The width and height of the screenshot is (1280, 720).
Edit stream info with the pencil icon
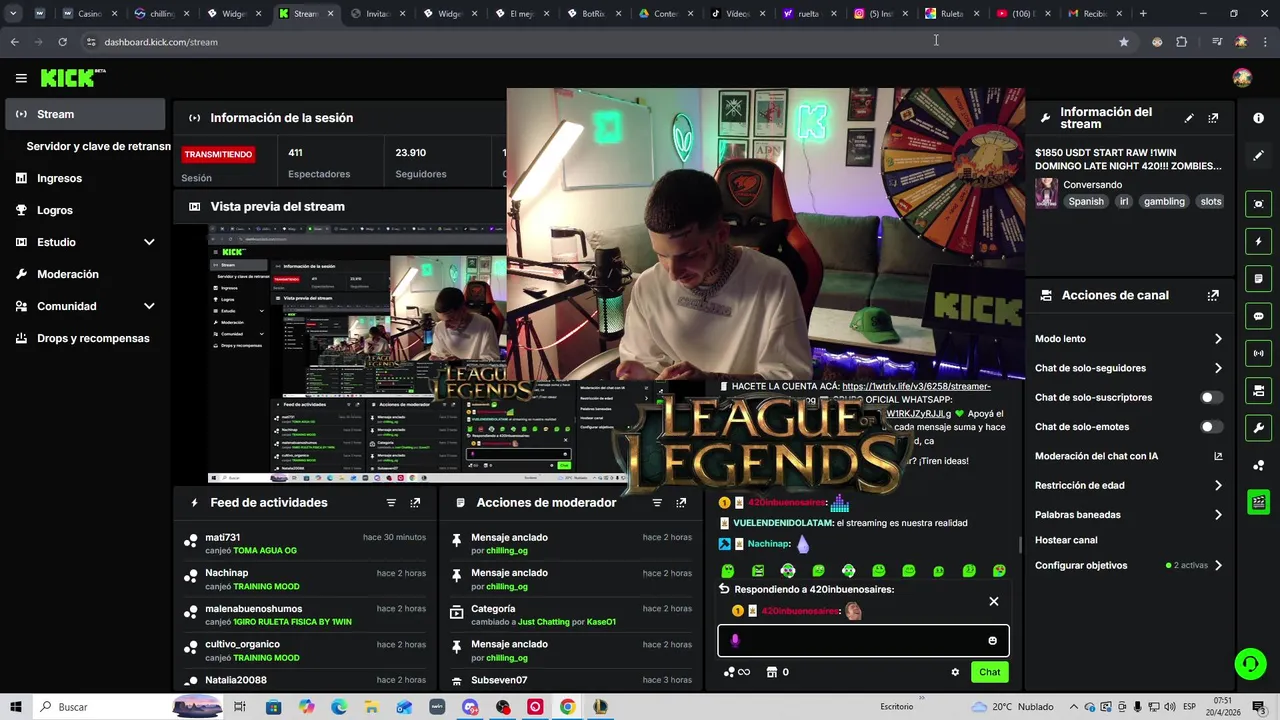pos(1189,118)
